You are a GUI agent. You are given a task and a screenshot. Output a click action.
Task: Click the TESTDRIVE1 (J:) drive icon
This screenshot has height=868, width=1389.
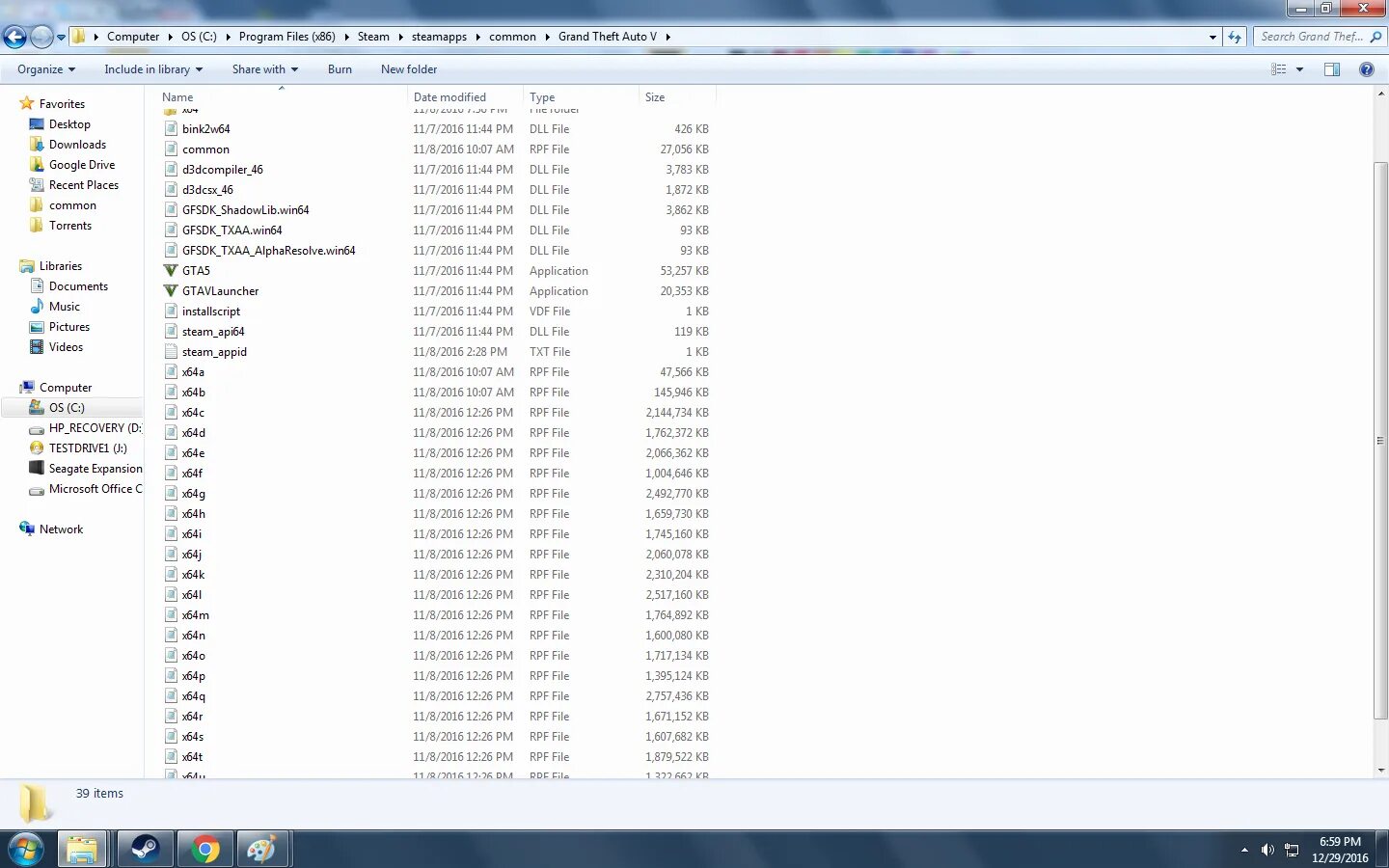pyautogui.click(x=37, y=448)
